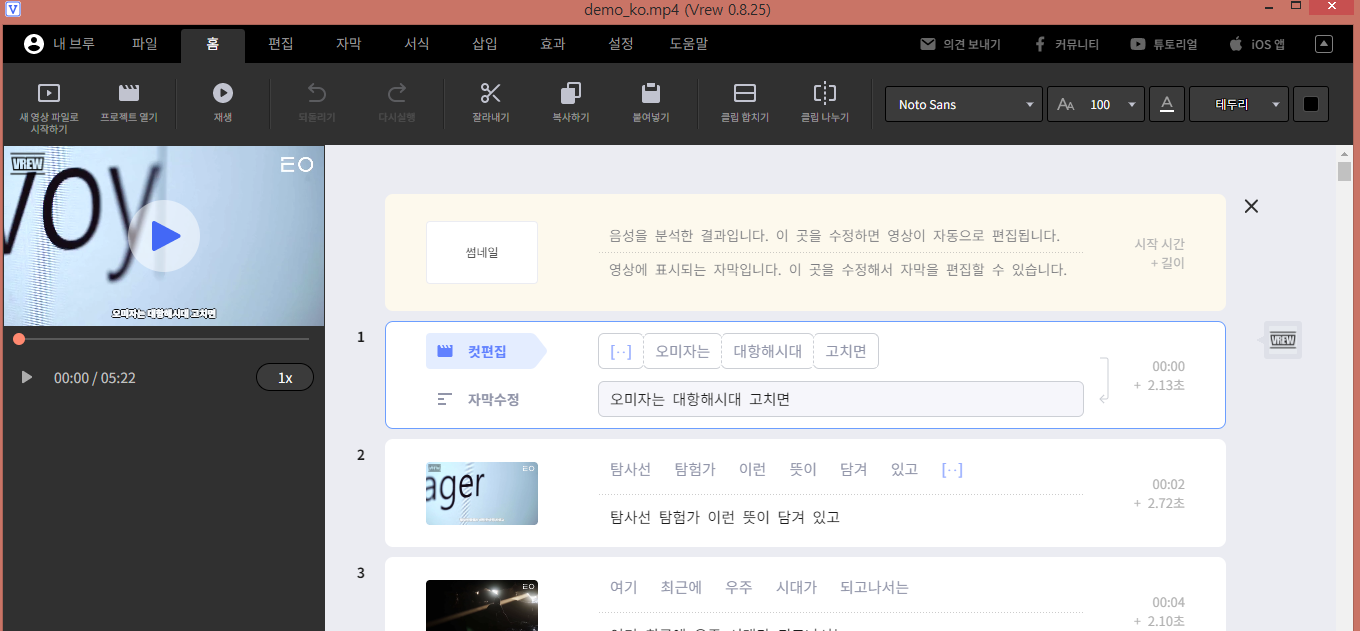Select the word 탐험가 in clip 2
The height and width of the screenshot is (631, 1360).
pyautogui.click(x=695, y=469)
